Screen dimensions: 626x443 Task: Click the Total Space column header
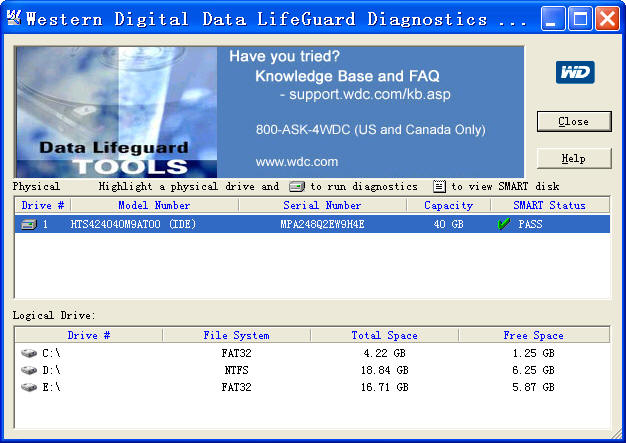[x=384, y=335]
